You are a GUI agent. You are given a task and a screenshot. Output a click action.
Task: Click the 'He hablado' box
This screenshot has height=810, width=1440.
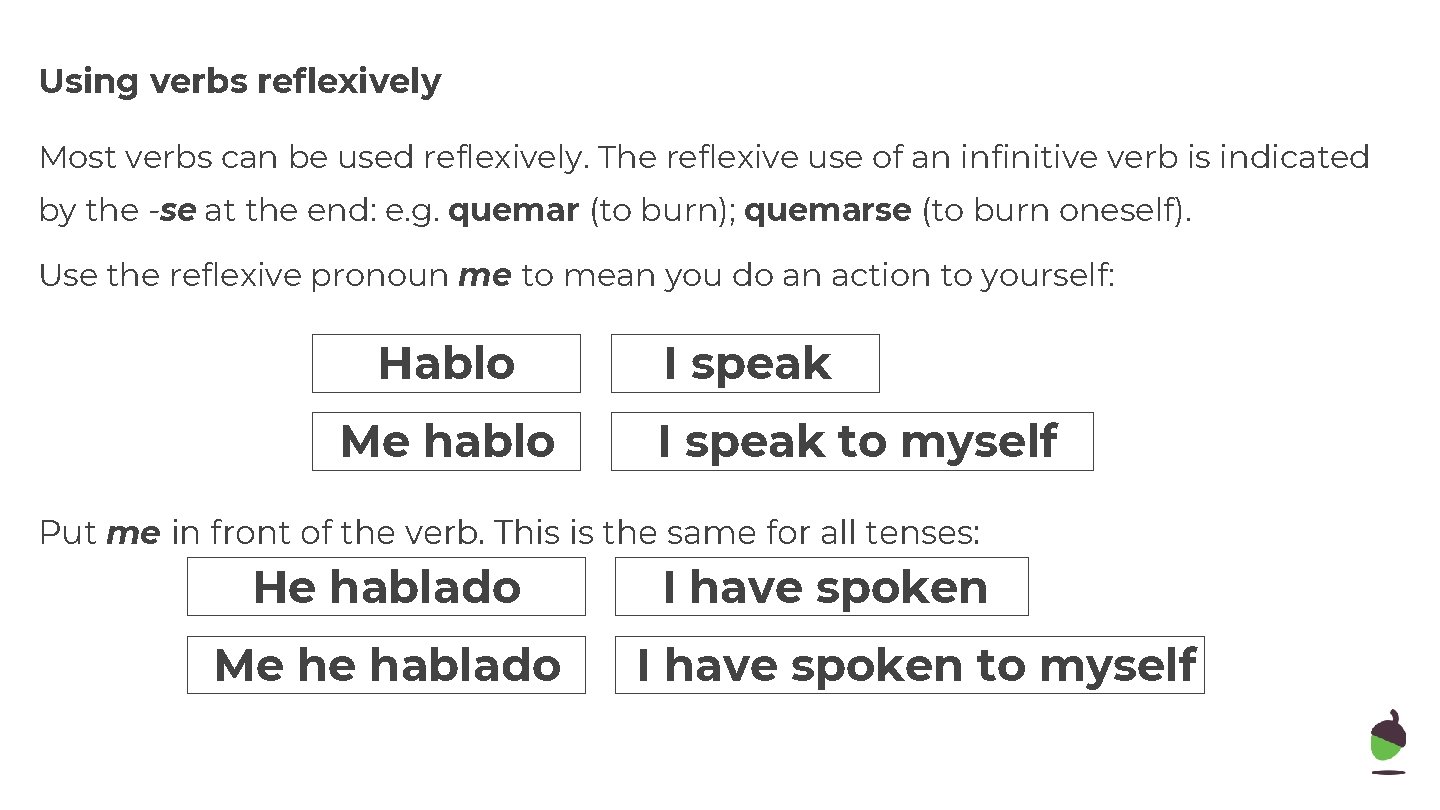pos(386,586)
